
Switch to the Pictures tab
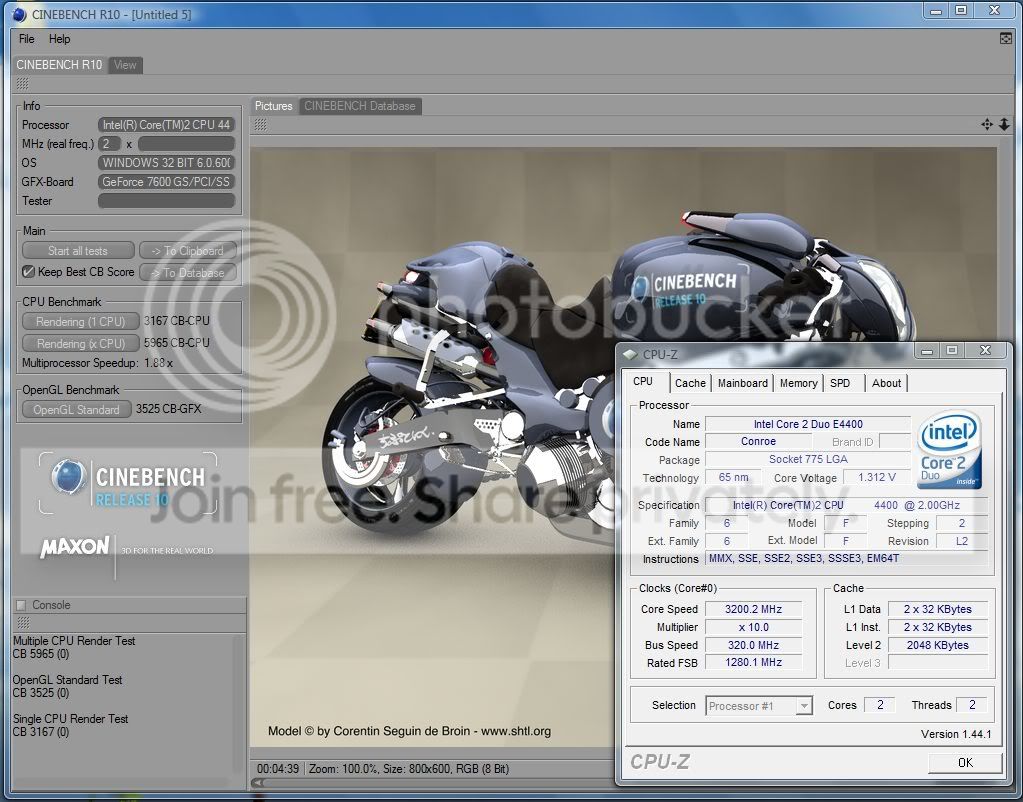click(273, 106)
